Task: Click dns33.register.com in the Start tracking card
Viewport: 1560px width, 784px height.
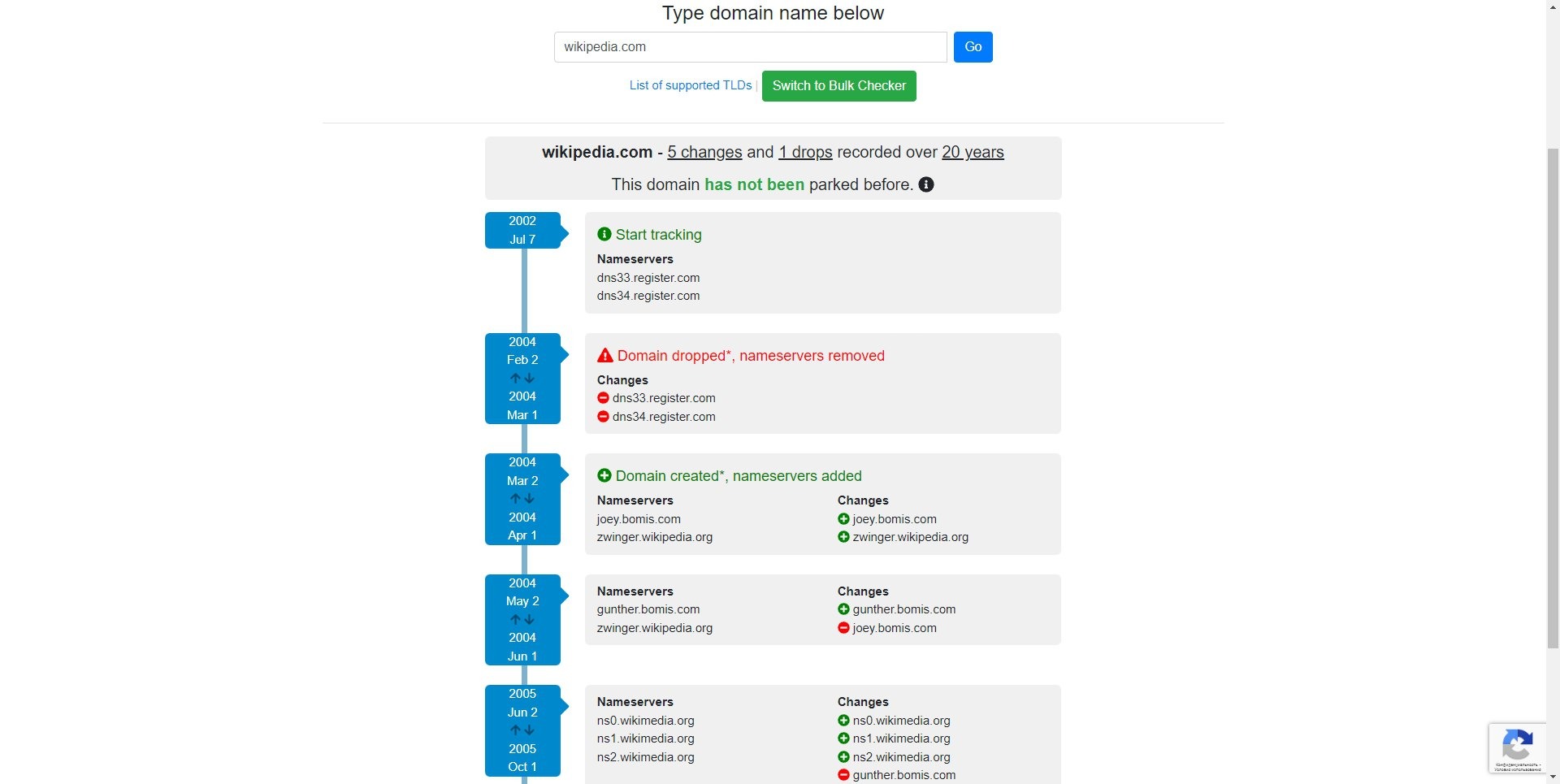Action: click(x=648, y=278)
